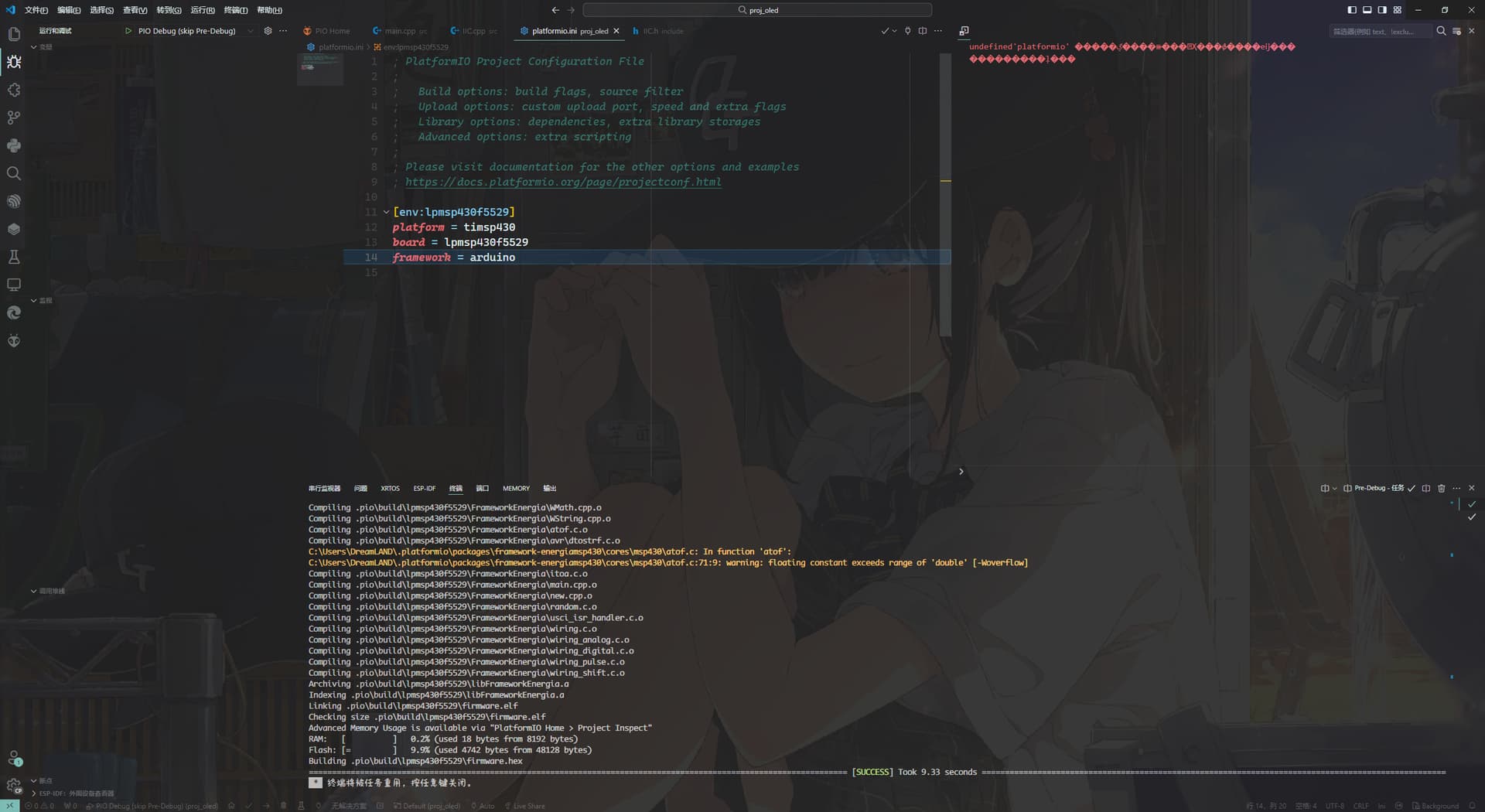1485x812 pixels.
Task: Click Default (proj_oled) environment in status bar
Action: (426, 806)
